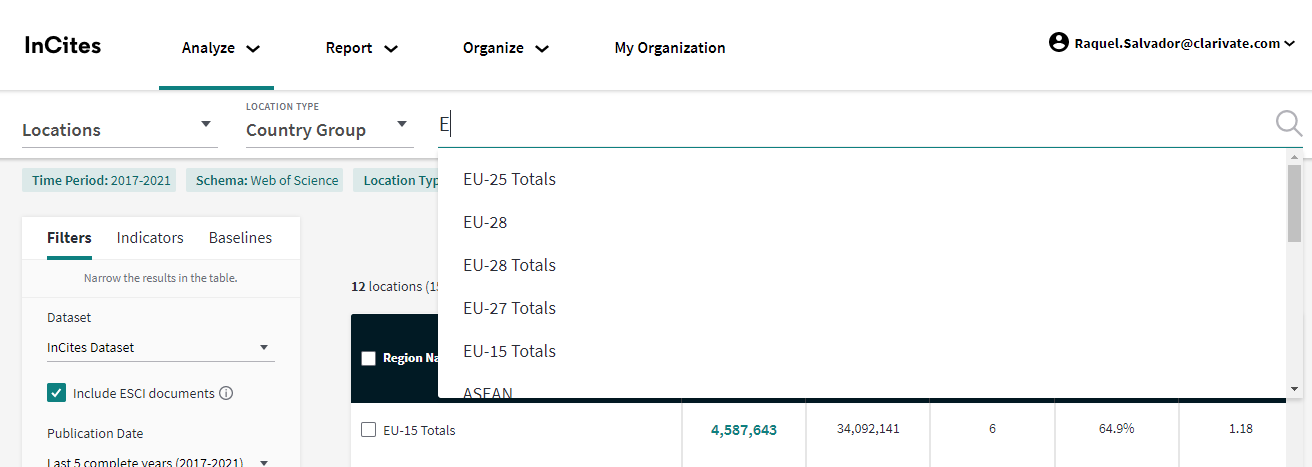The image size is (1312, 467).
Task: Select EU-28 Totals from suggestions
Action: [509, 265]
